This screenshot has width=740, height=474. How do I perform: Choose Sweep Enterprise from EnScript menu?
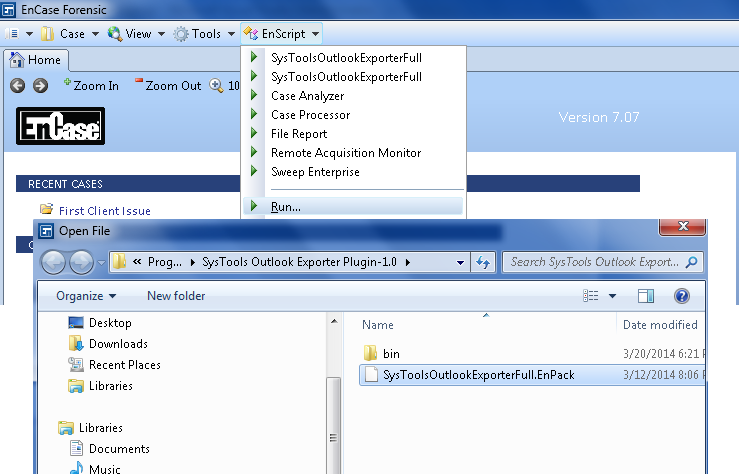point(315,172)
